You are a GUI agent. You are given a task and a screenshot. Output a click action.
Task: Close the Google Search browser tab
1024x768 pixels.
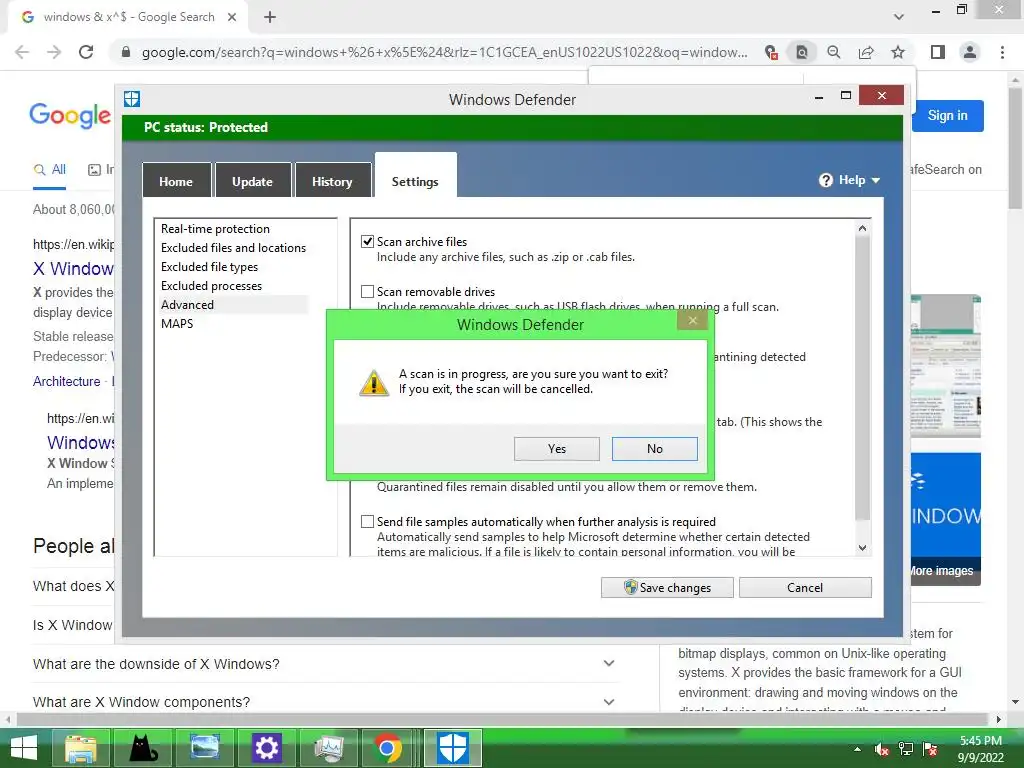(232, 17)
